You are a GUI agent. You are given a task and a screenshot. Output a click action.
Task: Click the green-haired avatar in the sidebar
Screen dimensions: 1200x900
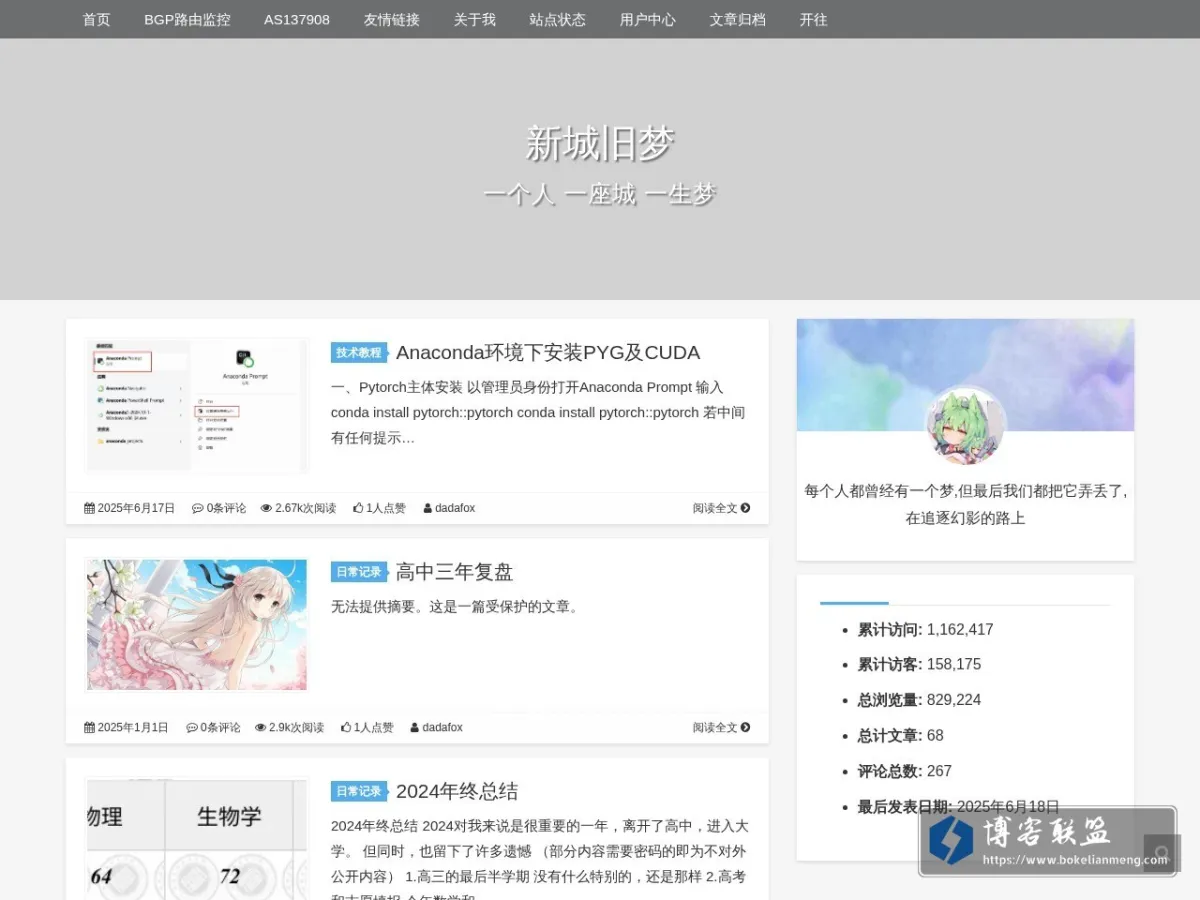[x=965, y=427]
